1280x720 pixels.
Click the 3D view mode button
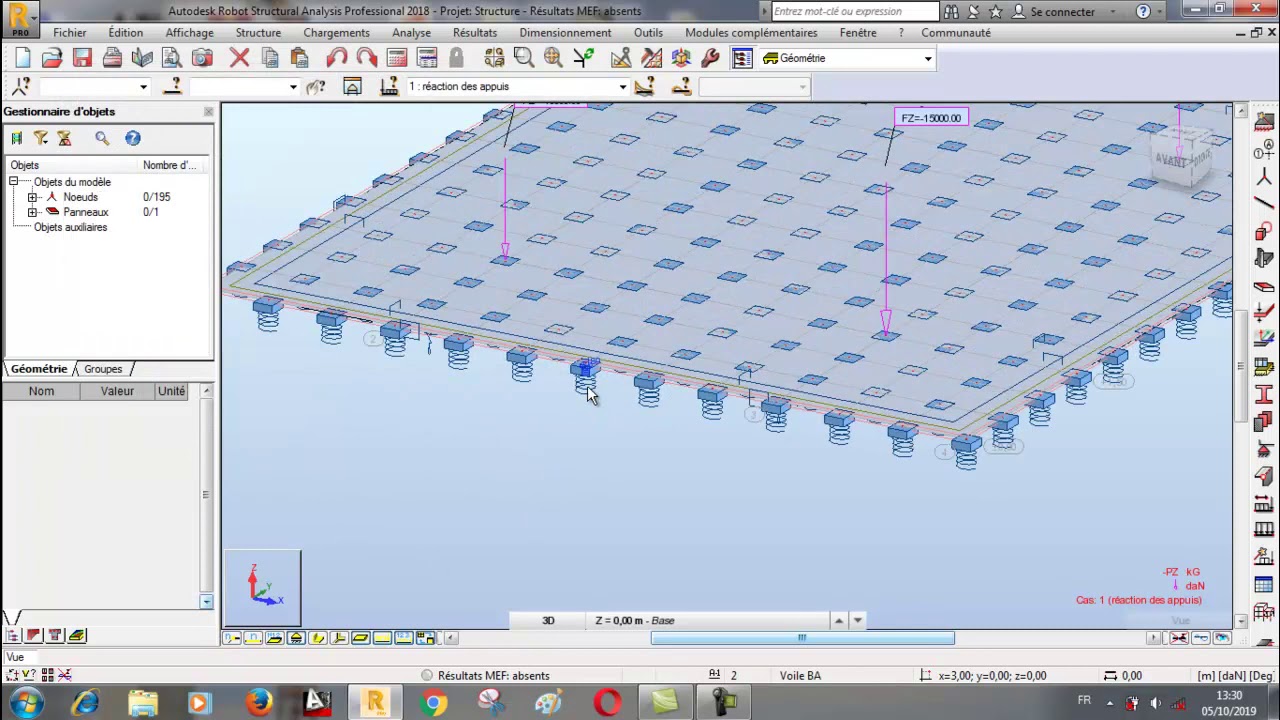[x=548, y=620]
